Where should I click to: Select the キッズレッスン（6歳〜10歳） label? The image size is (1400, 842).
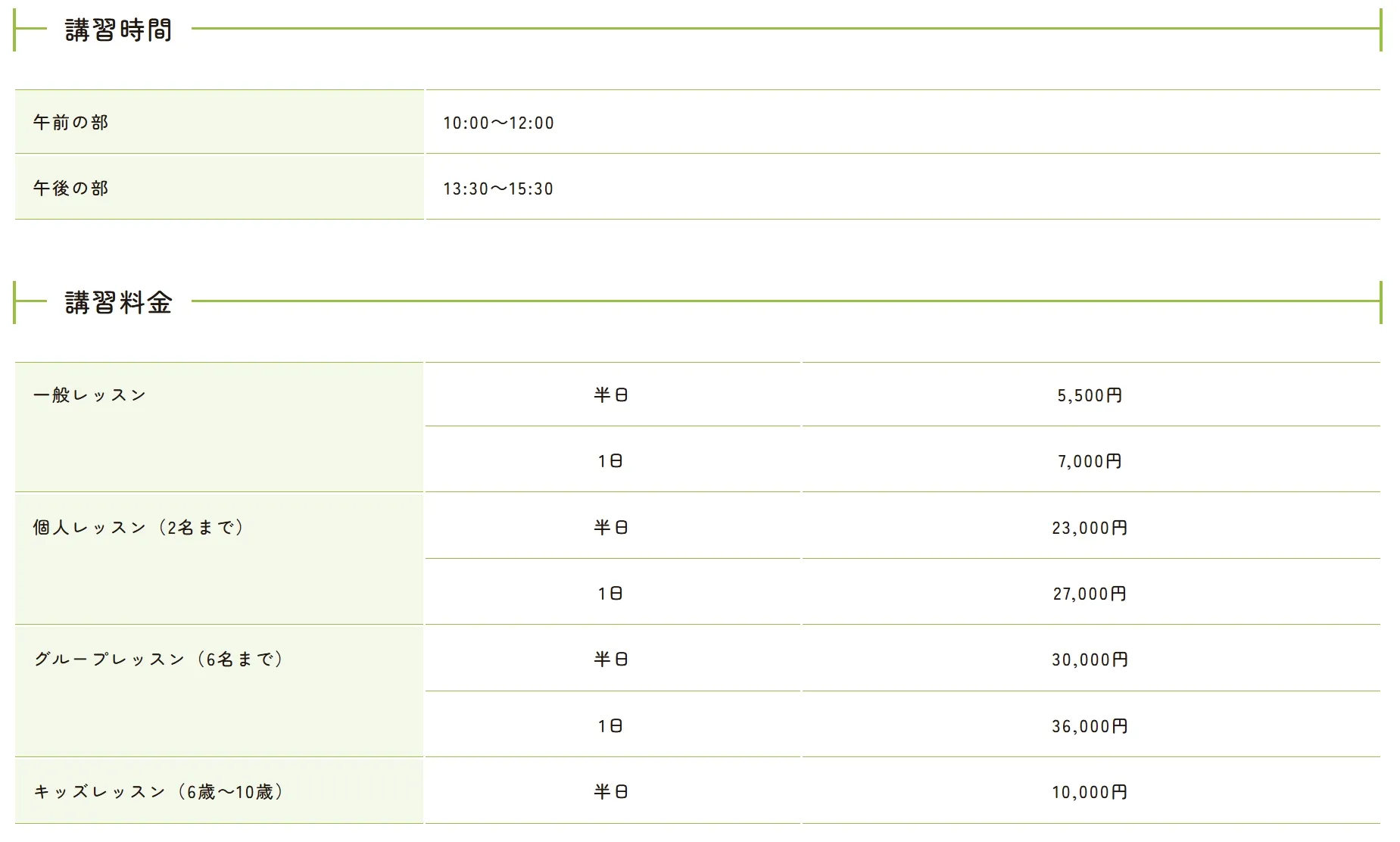[158, 792]
